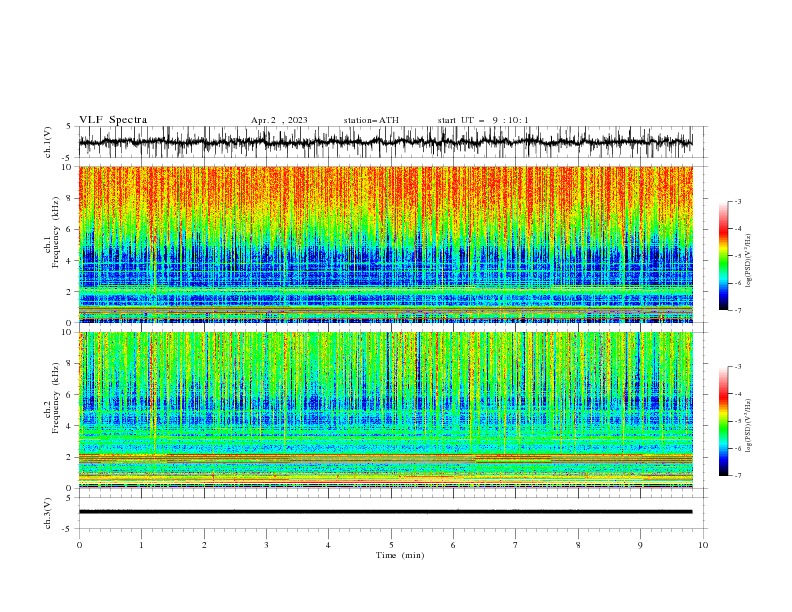The height and width of the screenshot is (612, 792).
Task: Click the date text "Apr.2 , 2023"
Action: [279, 120]
